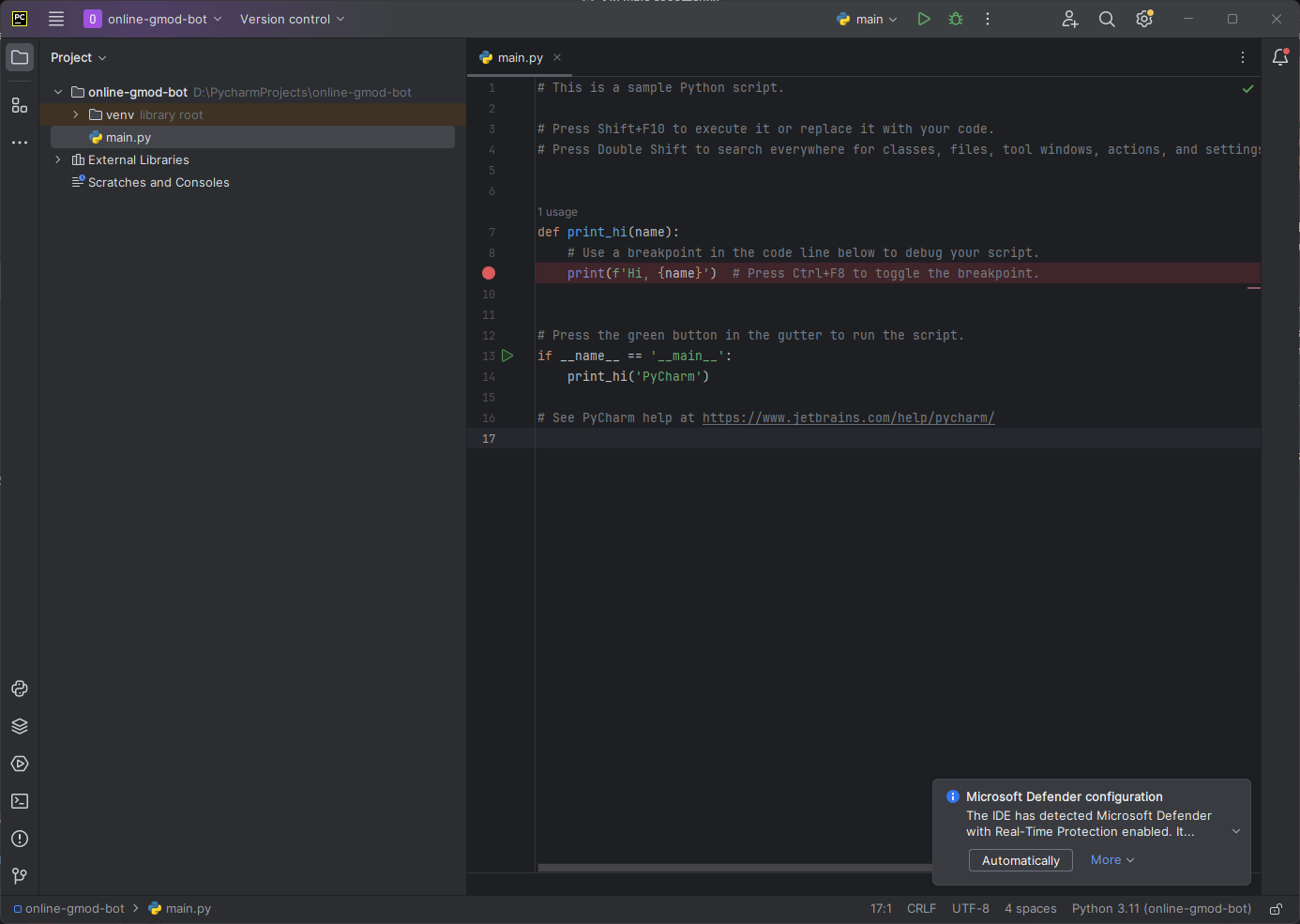Open the JetBrains PyCharm help link

[x=848, y=417]
